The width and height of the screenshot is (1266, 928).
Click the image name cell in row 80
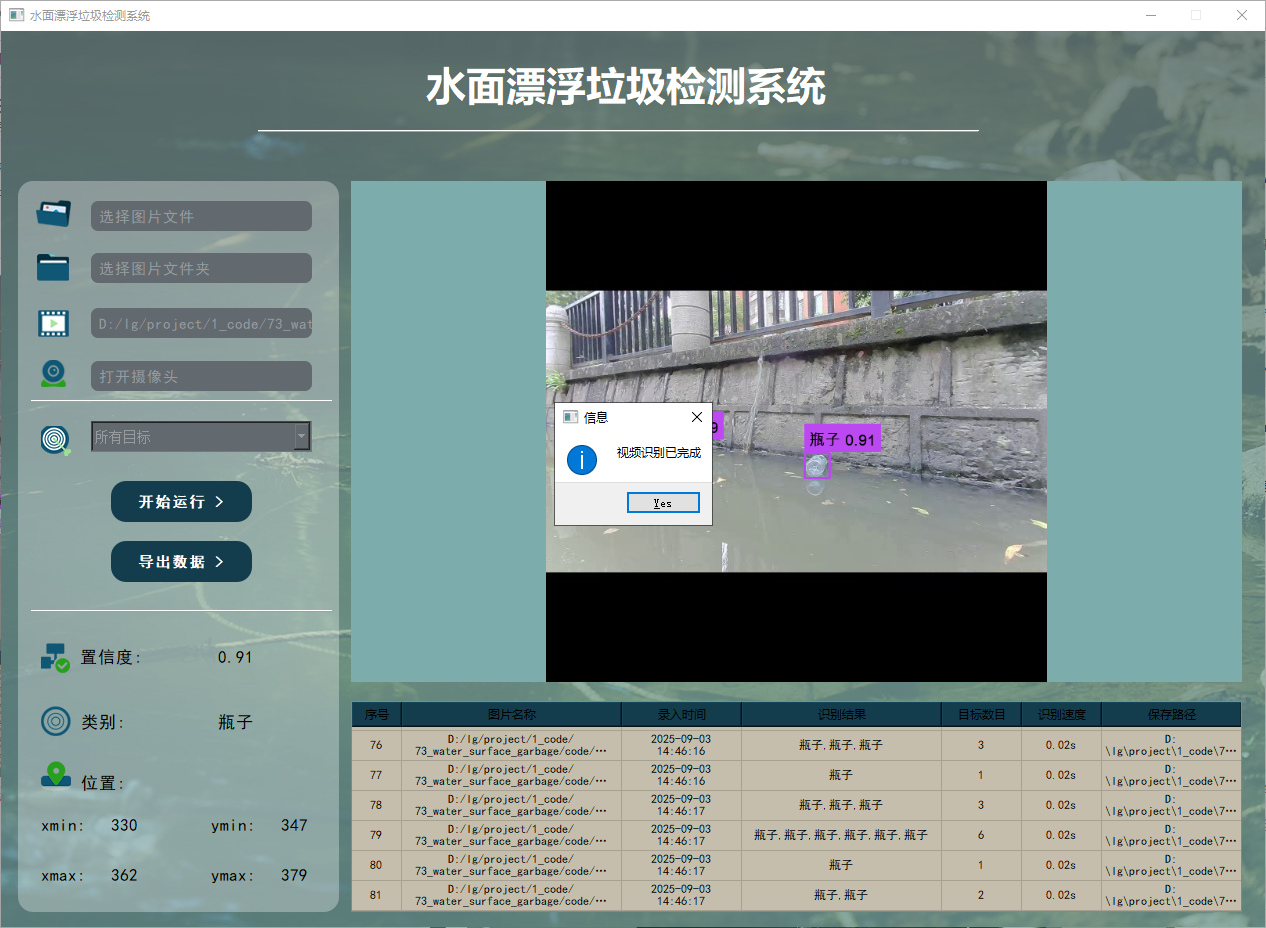(511, 865)
